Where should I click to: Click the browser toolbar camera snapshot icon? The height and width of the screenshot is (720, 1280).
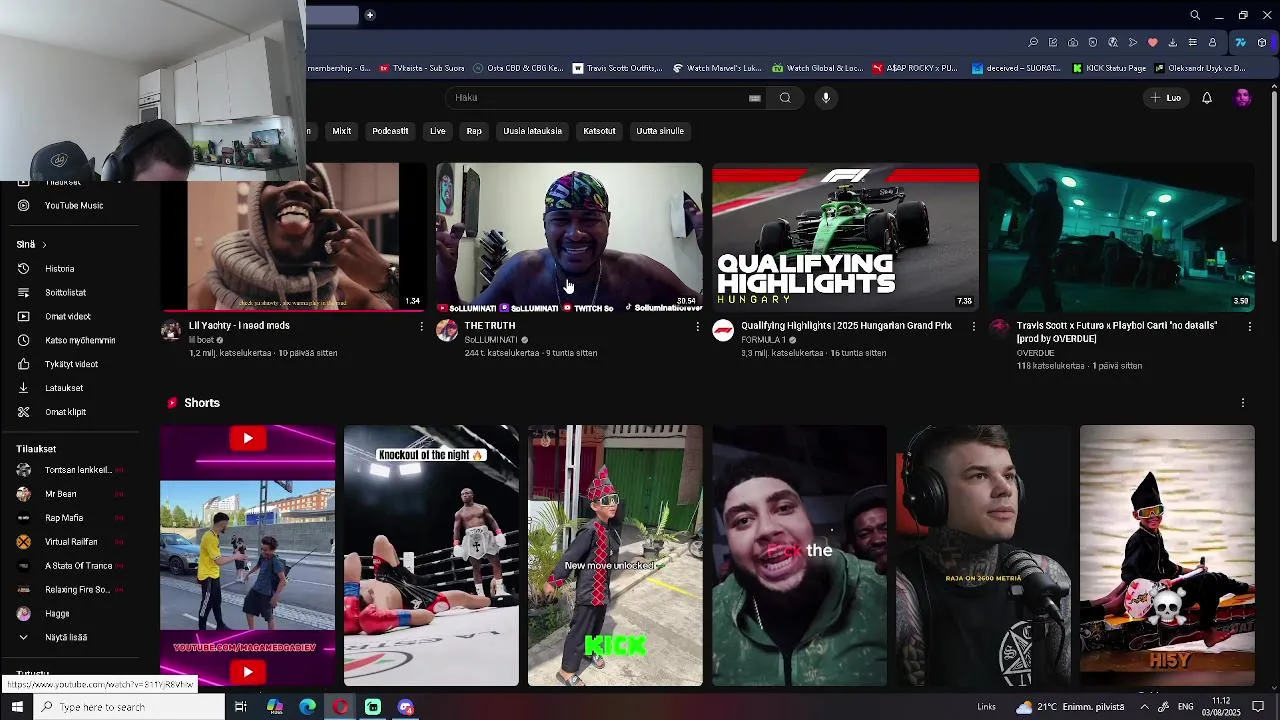click(x=1073, y=42)
